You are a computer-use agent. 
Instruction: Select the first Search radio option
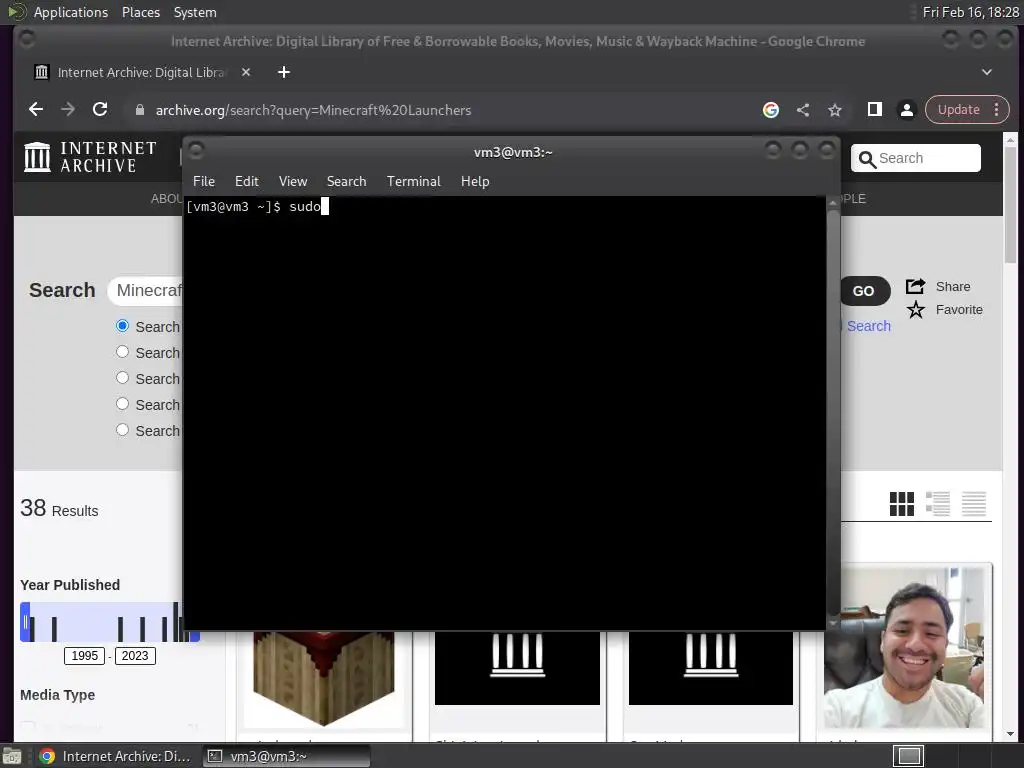[x=122, y=325]
